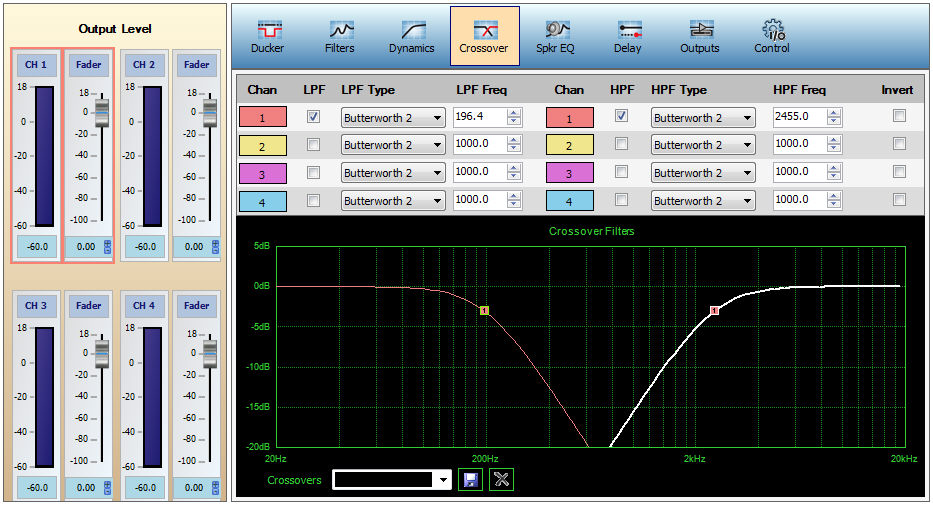This screenshot has height=505, width=933.
Task: Click the Fader button beside CH 2
Action: point(196,65)
